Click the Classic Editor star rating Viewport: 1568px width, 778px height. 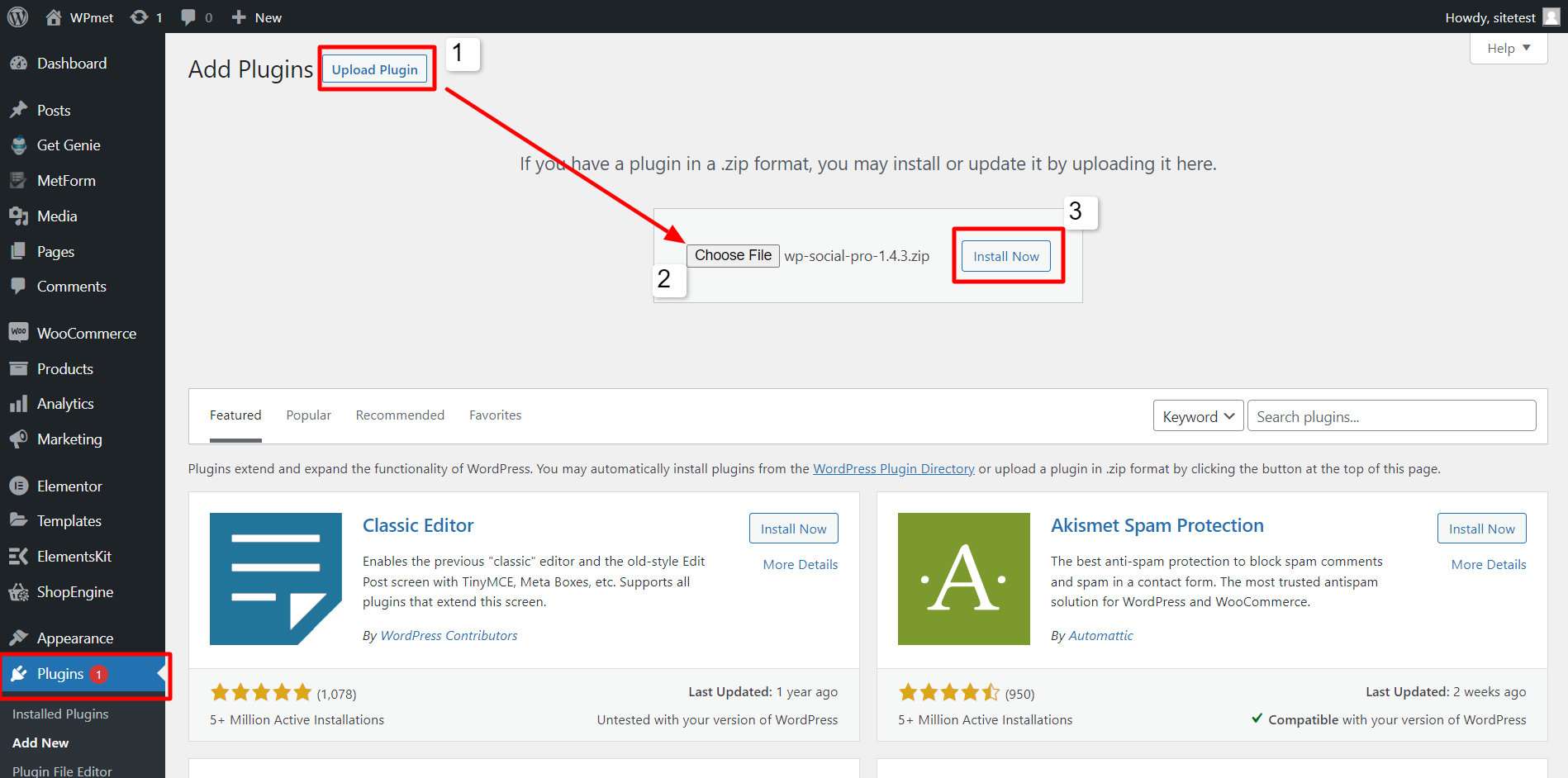click(x=261, y=692)
